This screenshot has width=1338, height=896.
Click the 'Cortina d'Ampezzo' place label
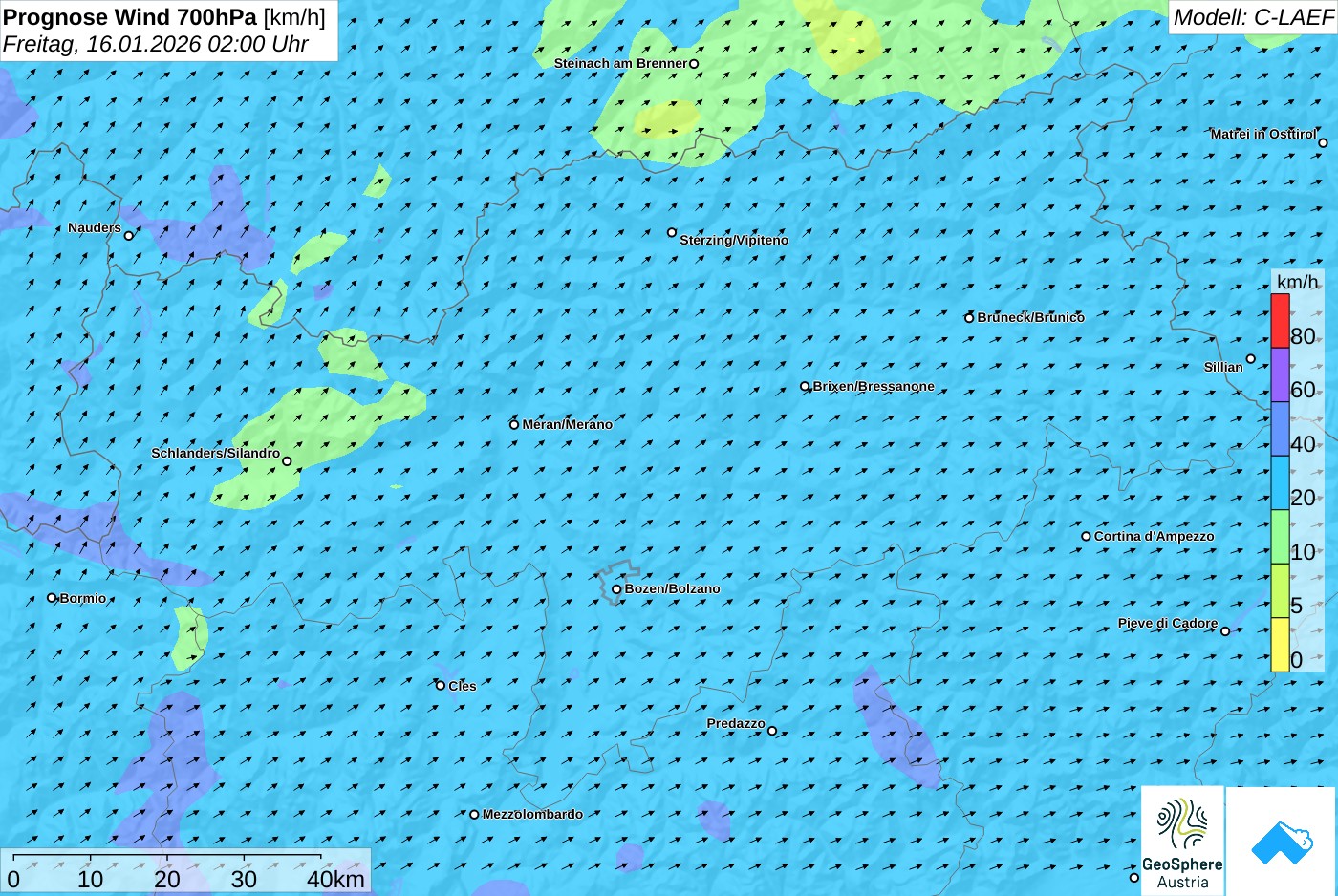1155,536
